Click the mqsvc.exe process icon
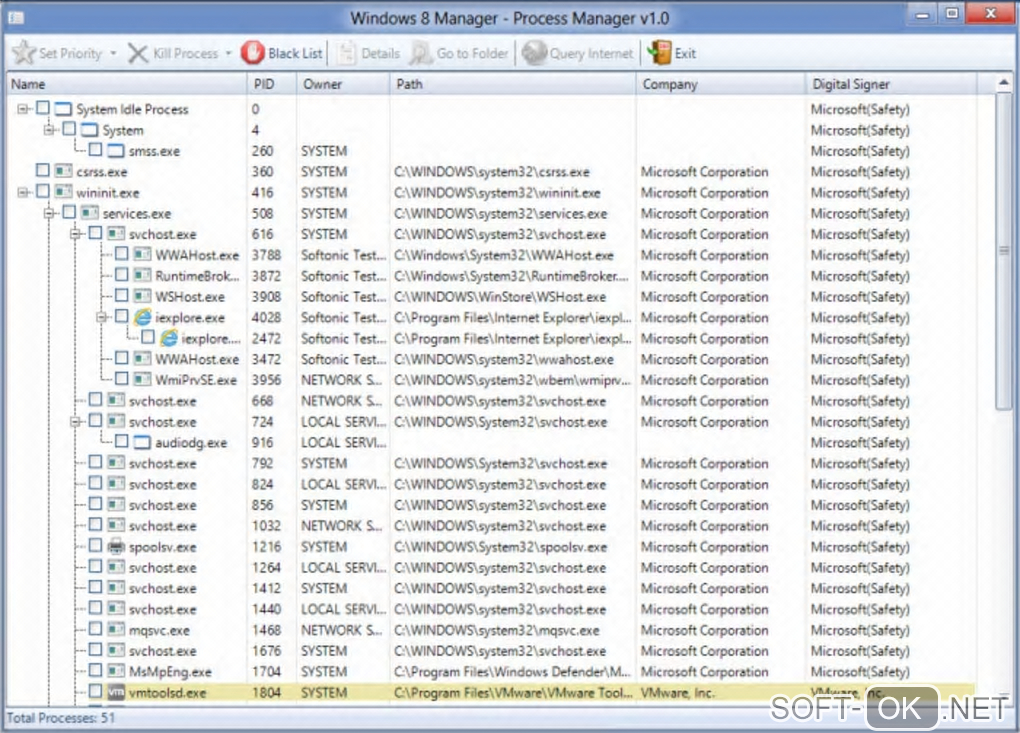 coord(116,630)
